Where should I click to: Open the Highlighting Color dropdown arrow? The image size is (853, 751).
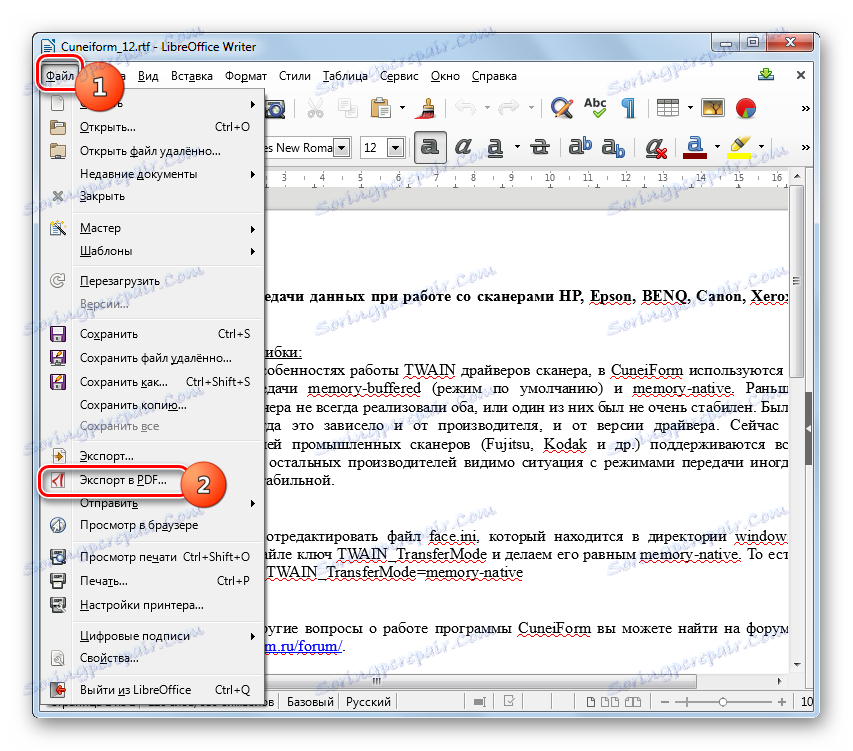click(x=761, y=147)
